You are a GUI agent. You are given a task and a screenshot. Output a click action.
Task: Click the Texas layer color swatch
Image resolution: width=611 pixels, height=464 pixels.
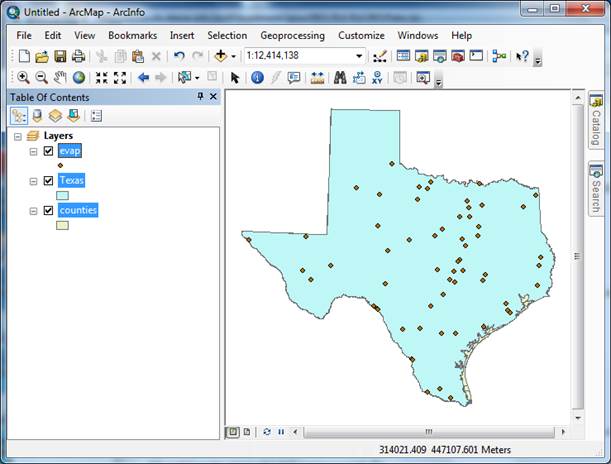pos(62,196)
